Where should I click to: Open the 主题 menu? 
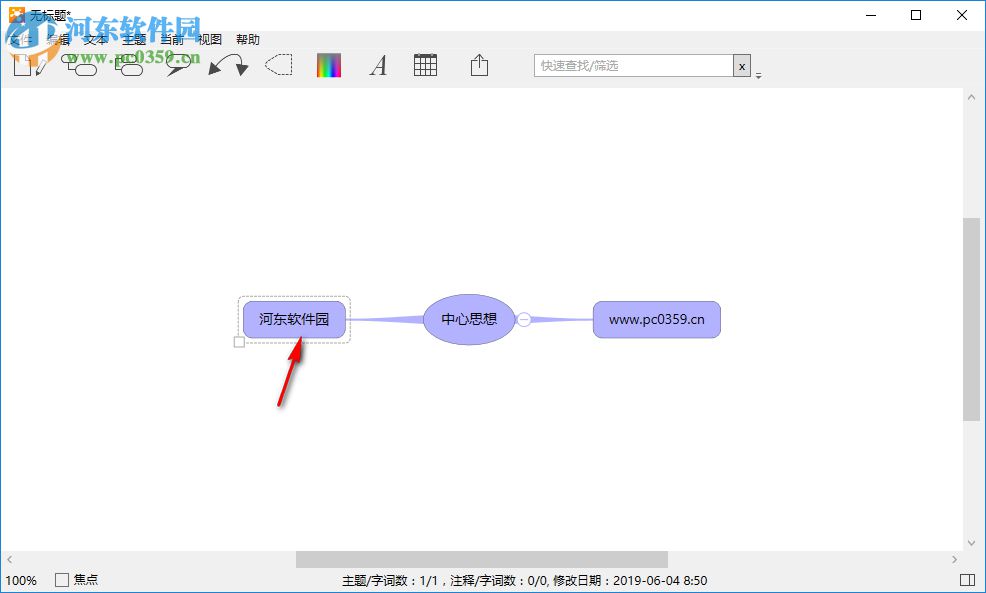tap(133, 39)
